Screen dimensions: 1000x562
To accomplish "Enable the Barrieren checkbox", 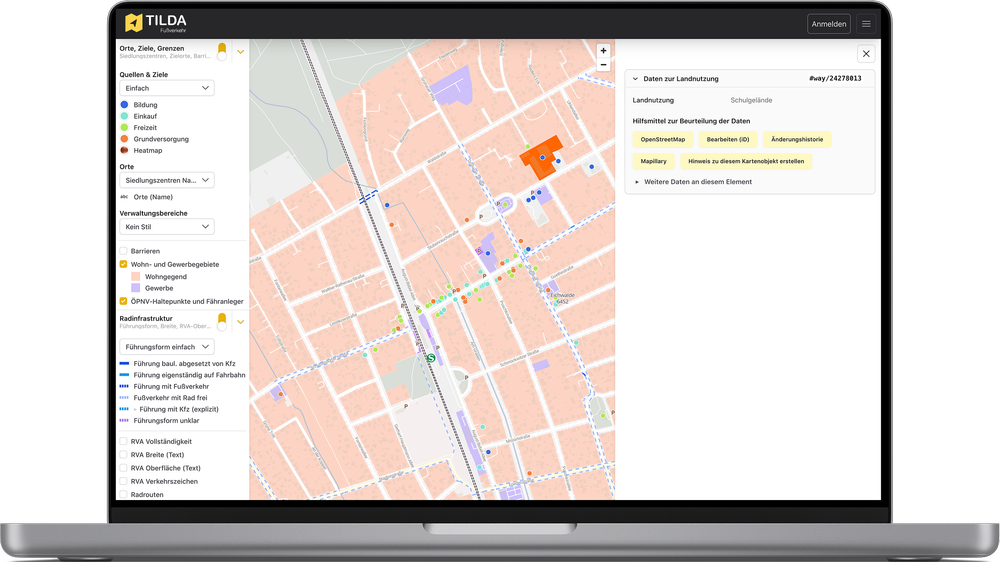I will pyautogui.click(x=124, y=251).
